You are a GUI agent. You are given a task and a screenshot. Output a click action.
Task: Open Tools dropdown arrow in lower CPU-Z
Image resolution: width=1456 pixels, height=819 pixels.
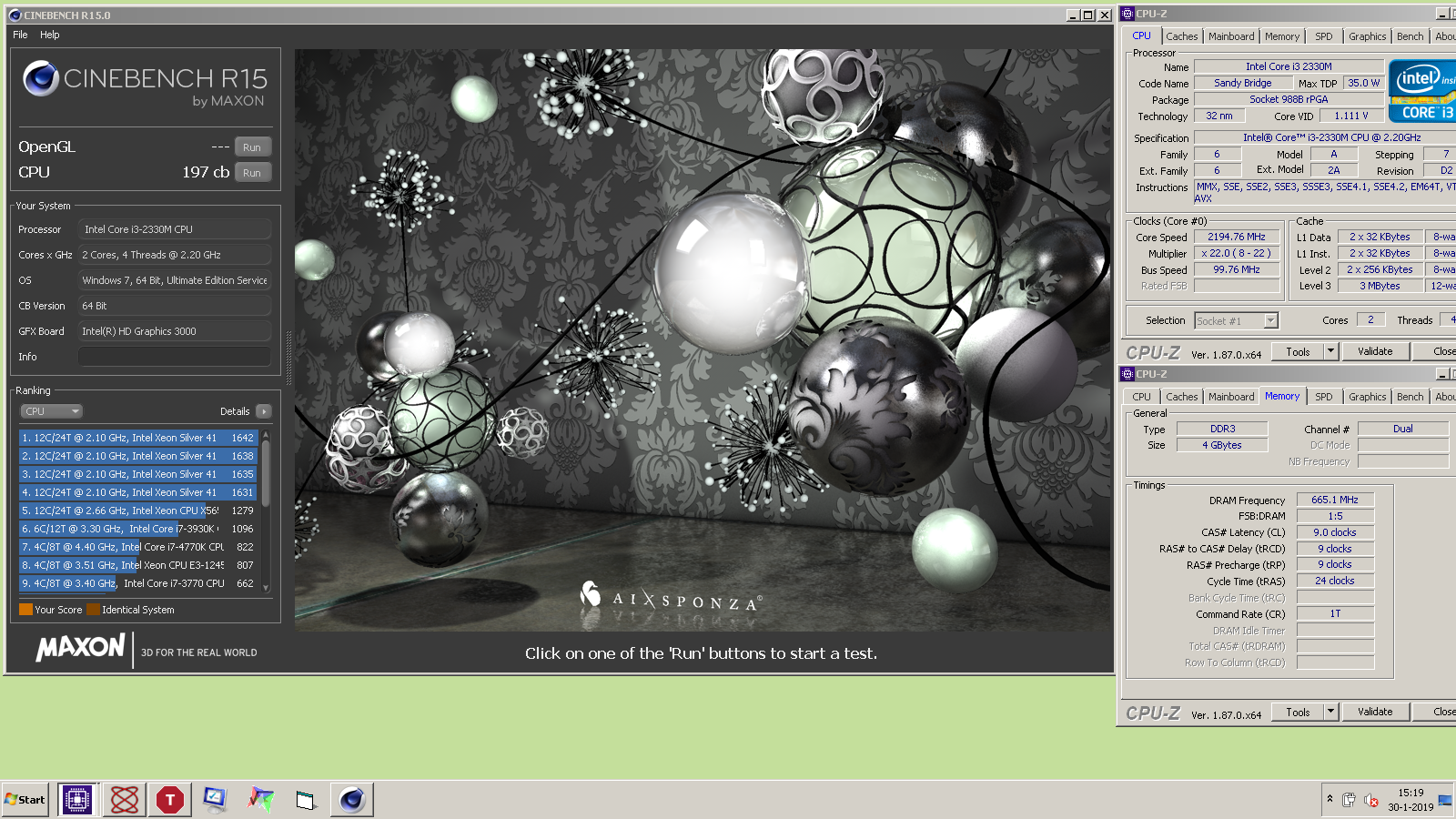click(1330, 712)
